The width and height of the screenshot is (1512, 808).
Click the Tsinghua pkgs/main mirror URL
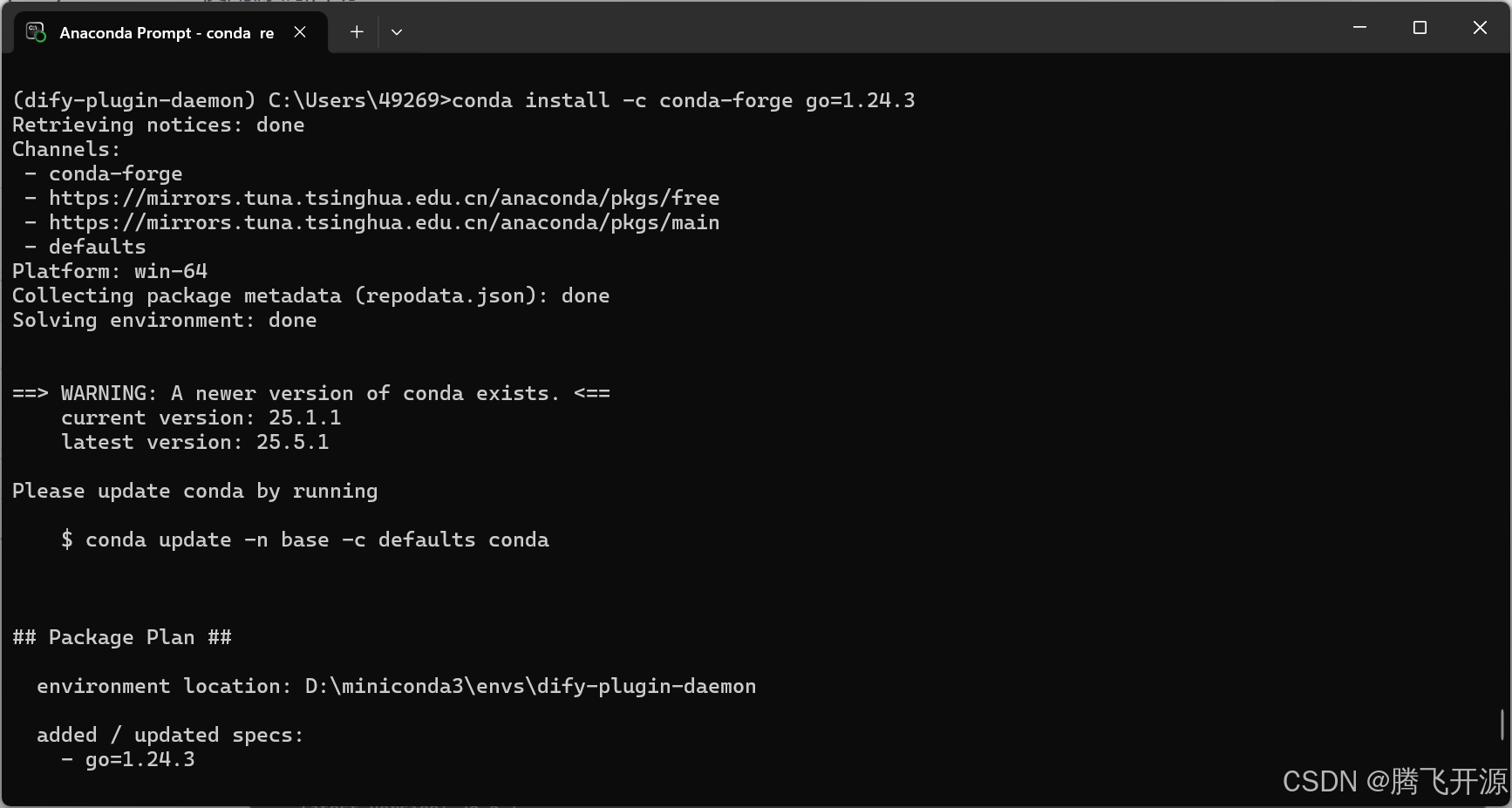coord(384,222)
